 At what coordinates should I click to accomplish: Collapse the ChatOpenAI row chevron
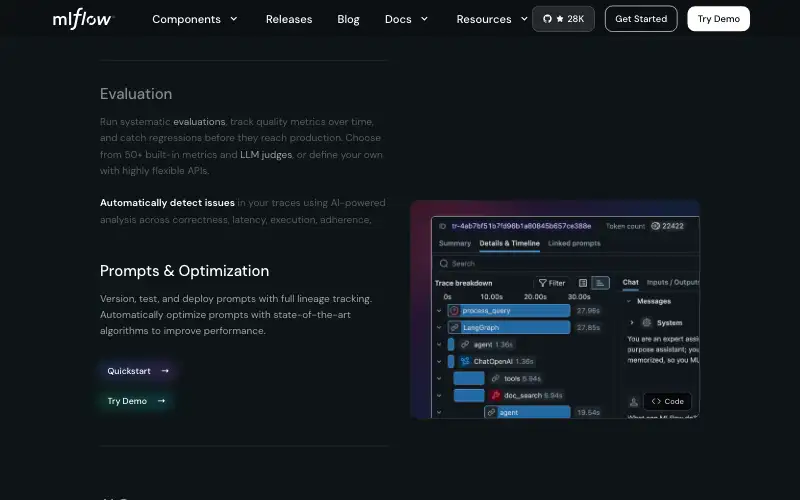pyautogui.click(x=439, y=361)
